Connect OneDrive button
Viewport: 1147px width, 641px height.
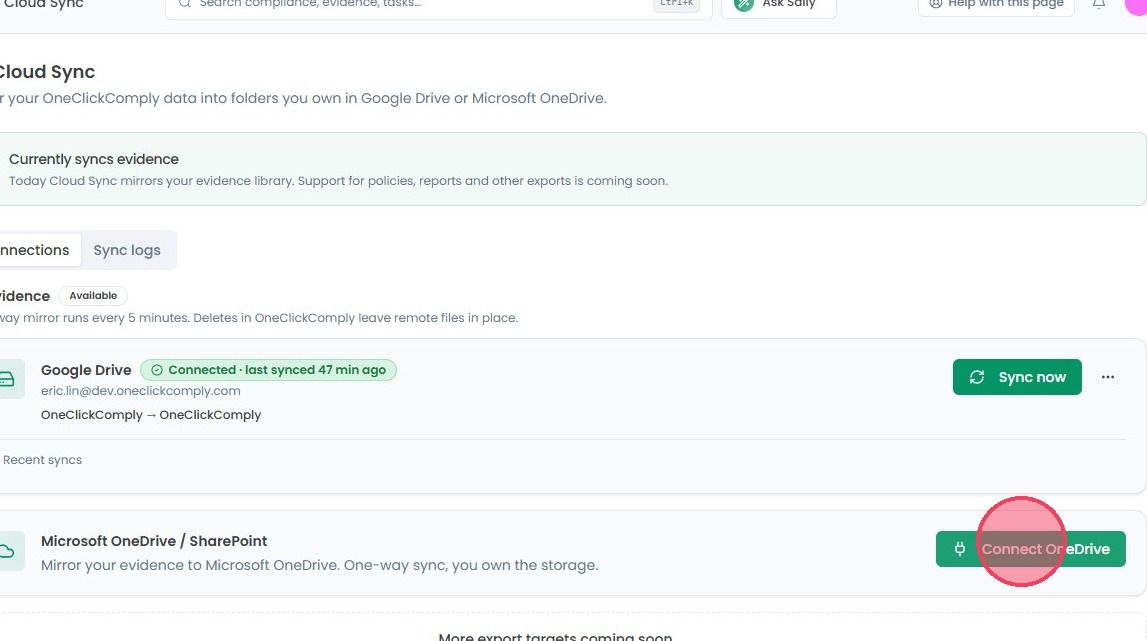1030,549
